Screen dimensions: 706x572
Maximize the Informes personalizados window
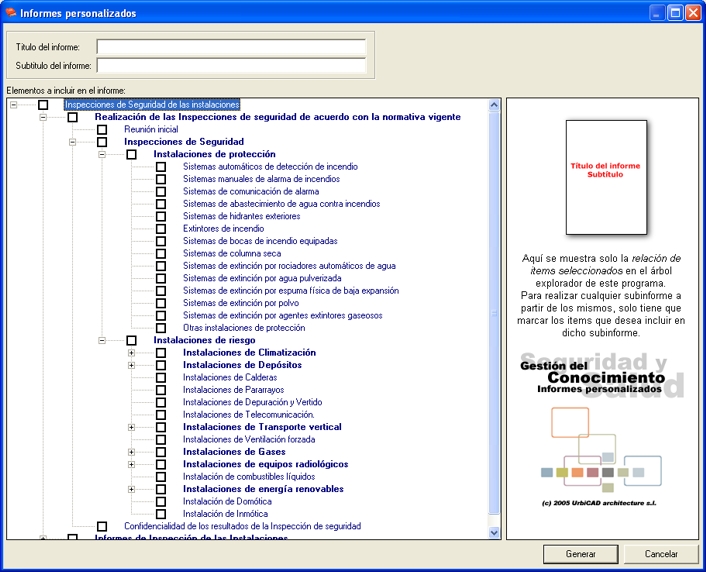point(675,13)
